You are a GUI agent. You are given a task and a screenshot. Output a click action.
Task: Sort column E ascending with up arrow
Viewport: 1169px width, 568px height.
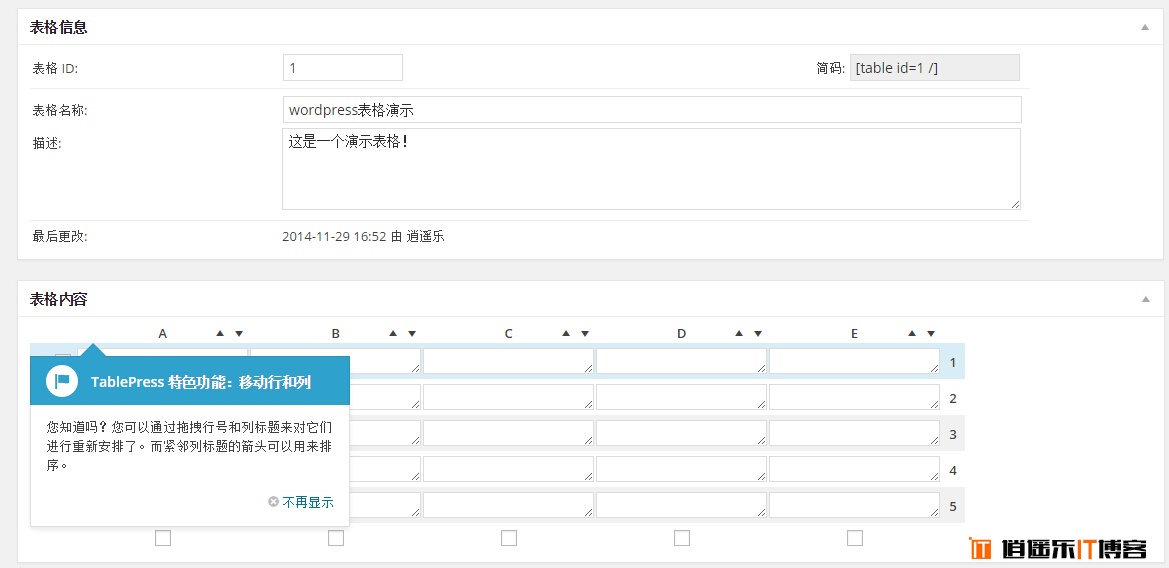click(912, 333)
